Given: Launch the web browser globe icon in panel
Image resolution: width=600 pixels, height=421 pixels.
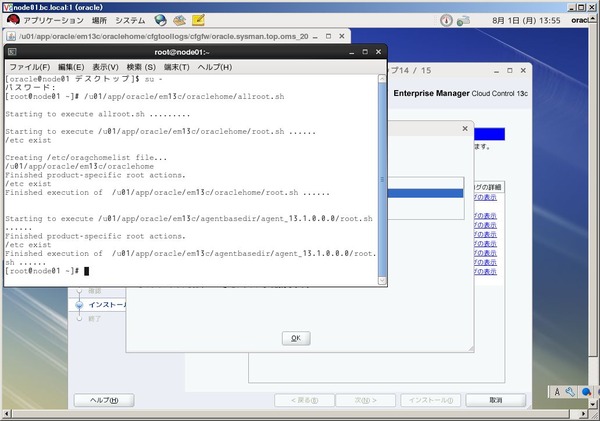Looking at the screenshot, I should point(160,20).
